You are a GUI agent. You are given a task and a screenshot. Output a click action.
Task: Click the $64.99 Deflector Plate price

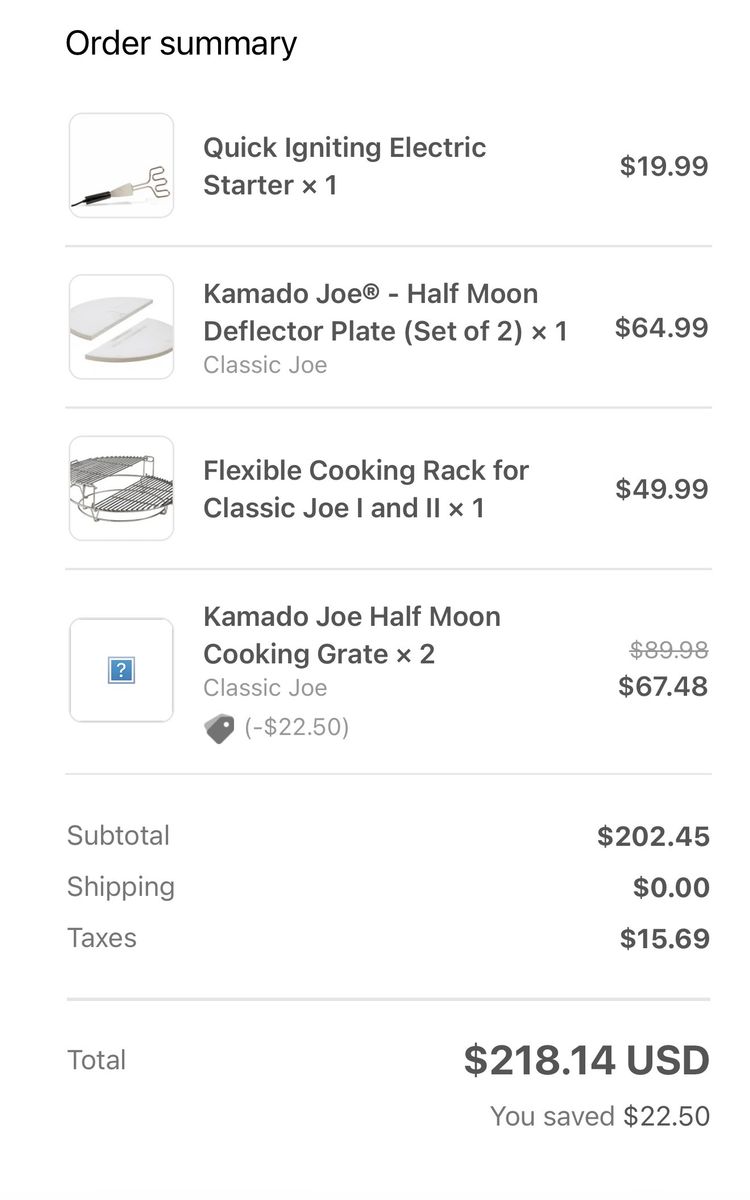(x=661, y=328)
